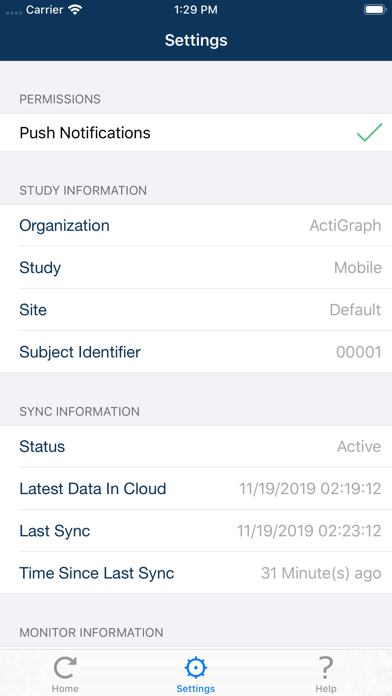
Task: Tap the Last Sync row
Action: click(x=196, y=531)
